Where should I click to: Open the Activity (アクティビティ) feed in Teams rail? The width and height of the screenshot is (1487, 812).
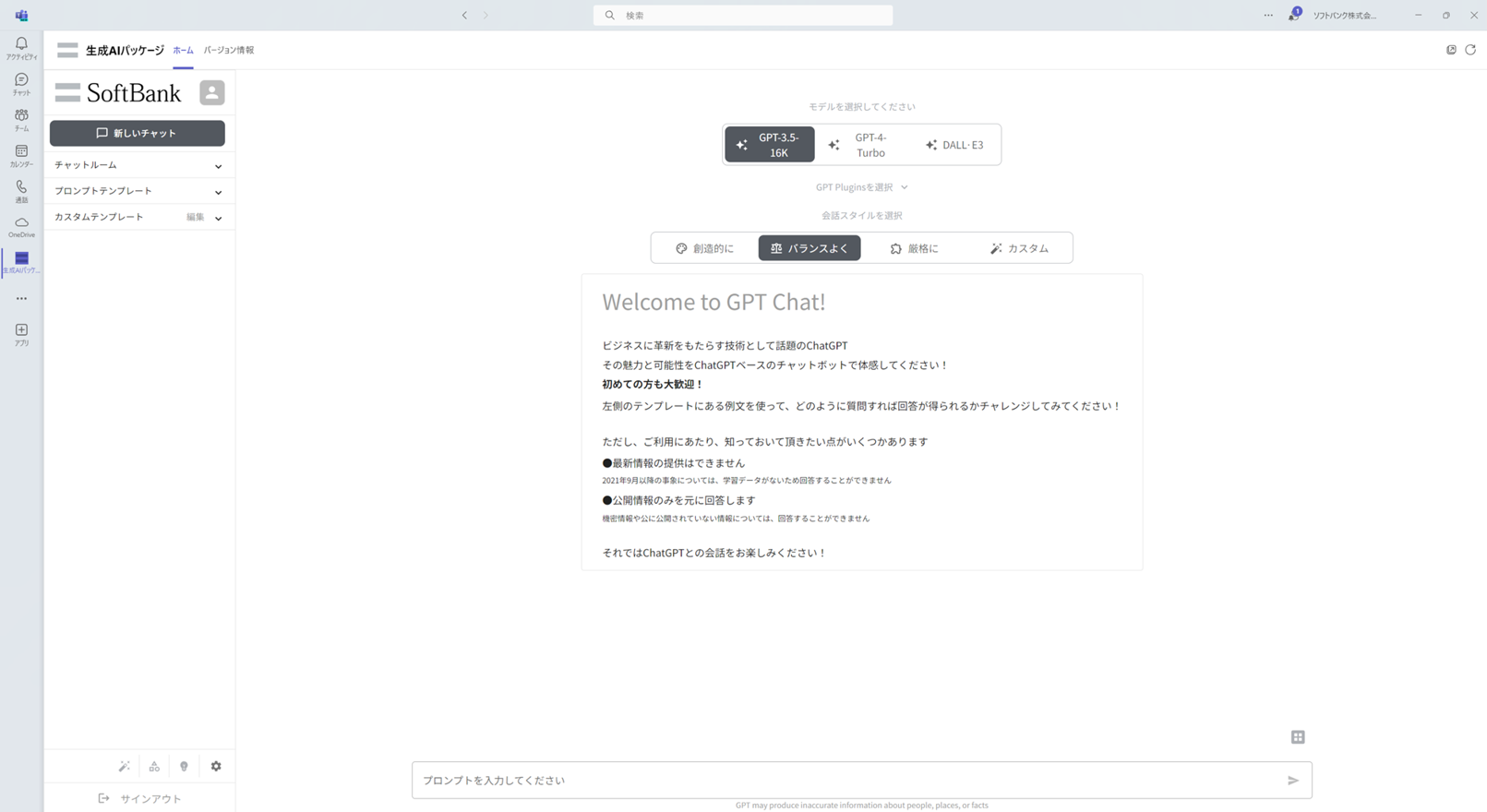pyautogui.click(x=21, y=48)
